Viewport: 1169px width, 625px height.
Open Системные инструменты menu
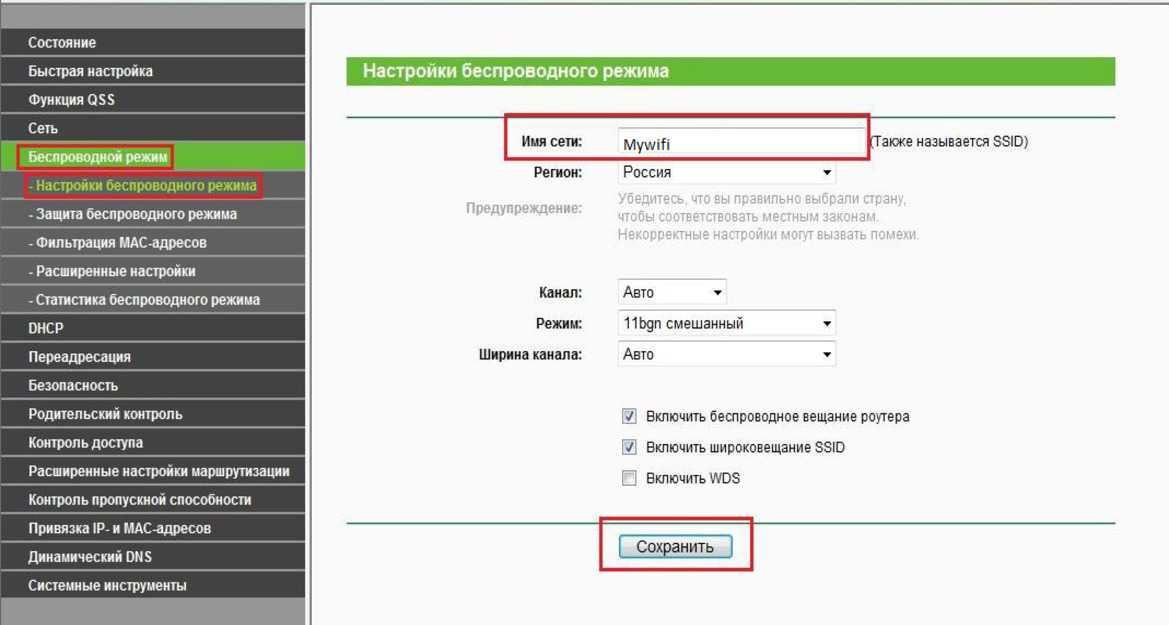pos(107,586)
